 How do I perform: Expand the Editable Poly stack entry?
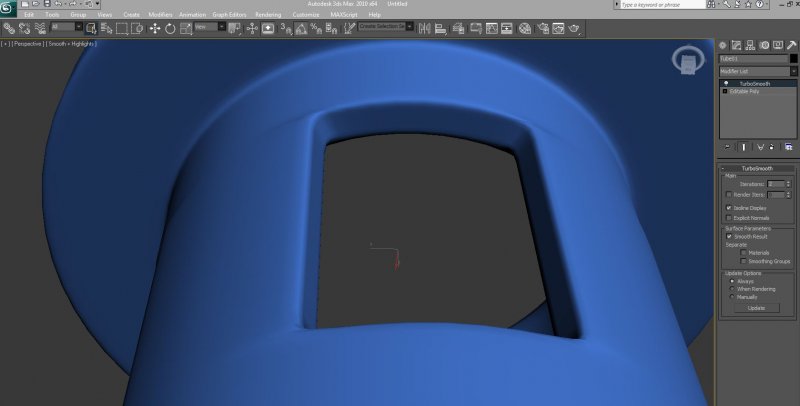[x=724, y=91]
